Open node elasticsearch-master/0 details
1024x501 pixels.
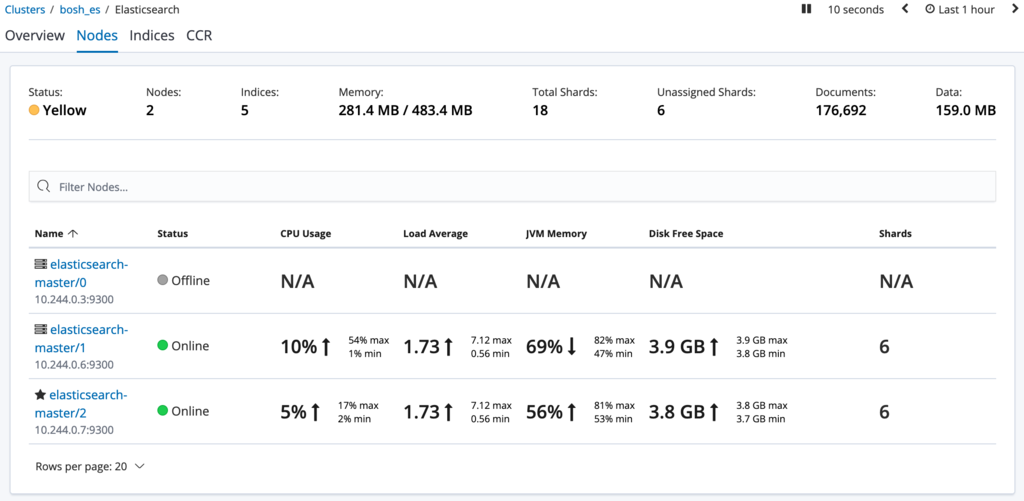[x=81, y=272]
